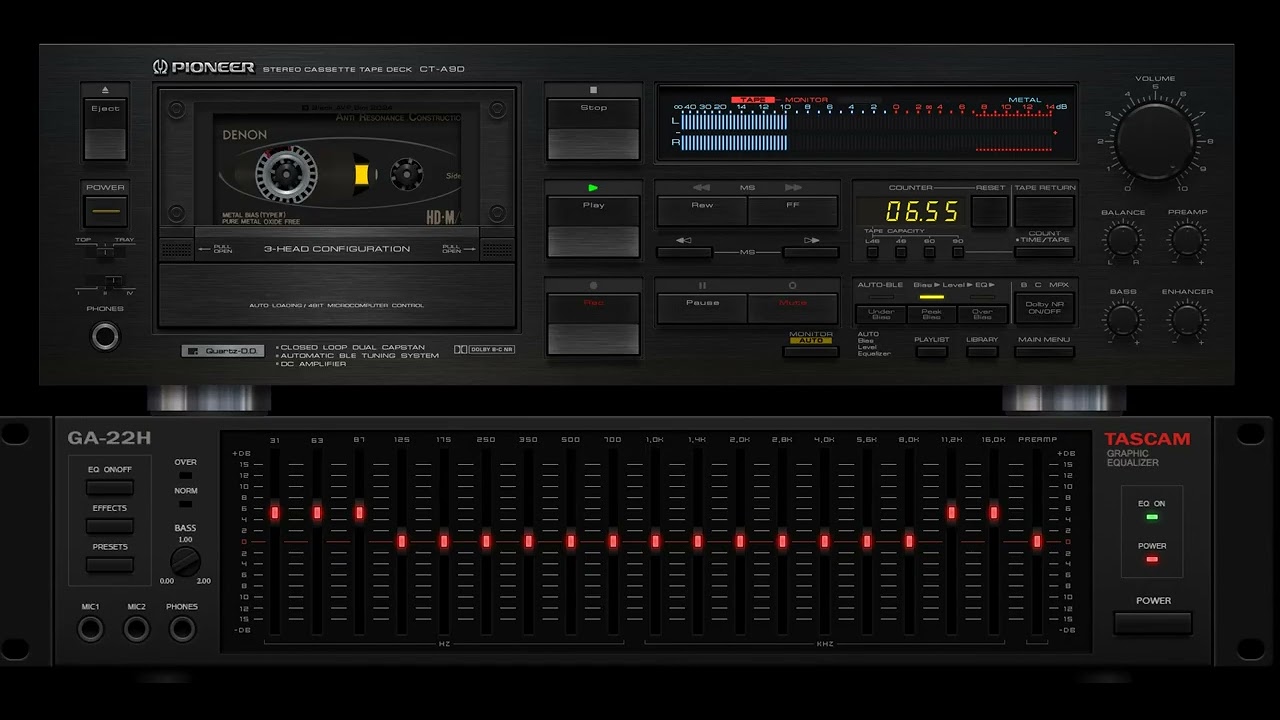Toggle EQ ON/OFF on the equalizer
Image resolution: width=1280 pixels, height=720 pixels.
[109, 487]
